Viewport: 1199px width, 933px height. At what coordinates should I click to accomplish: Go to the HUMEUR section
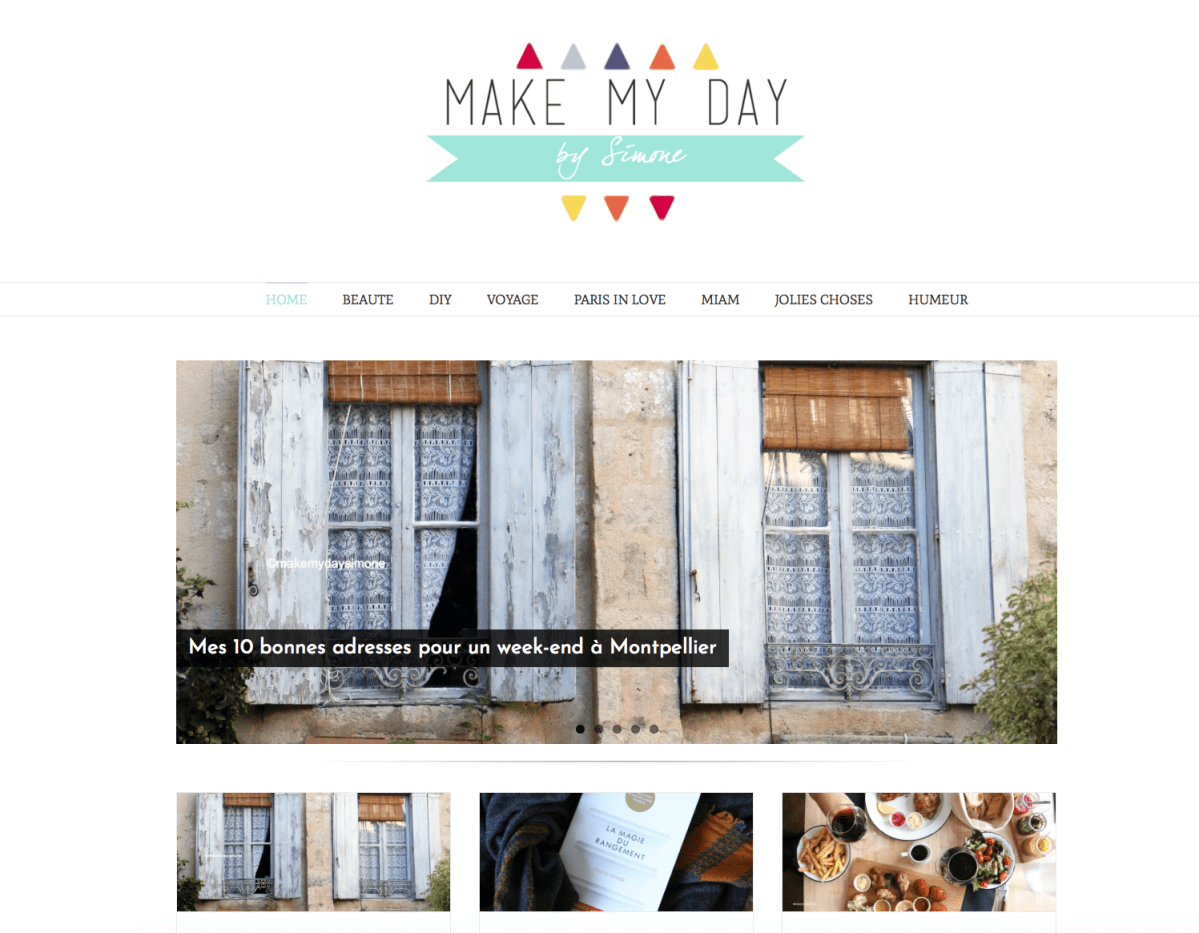[937, 300]
